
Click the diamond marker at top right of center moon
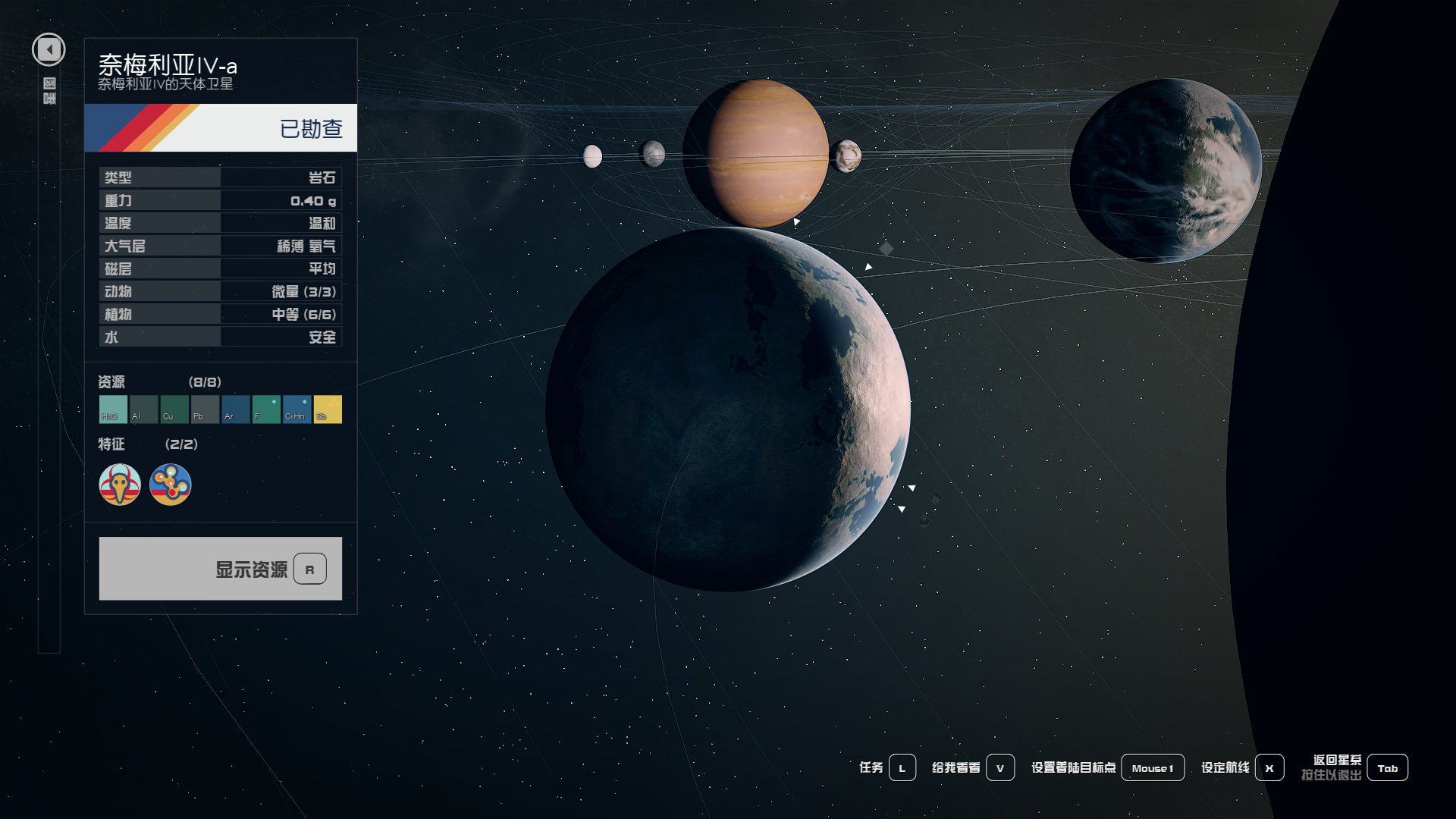pos(886,248)
